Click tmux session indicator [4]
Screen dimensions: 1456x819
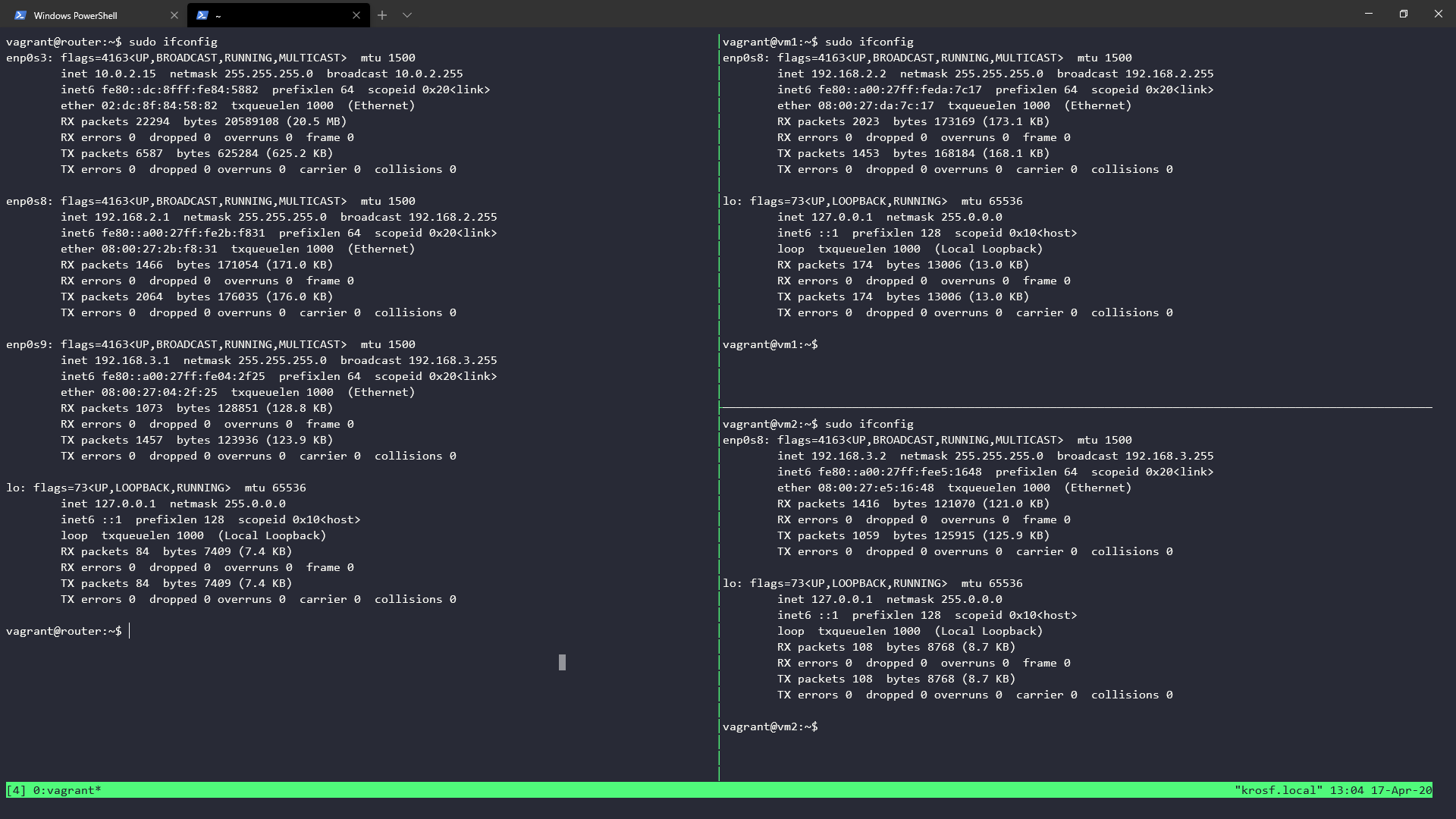click(x=16, y=790)
